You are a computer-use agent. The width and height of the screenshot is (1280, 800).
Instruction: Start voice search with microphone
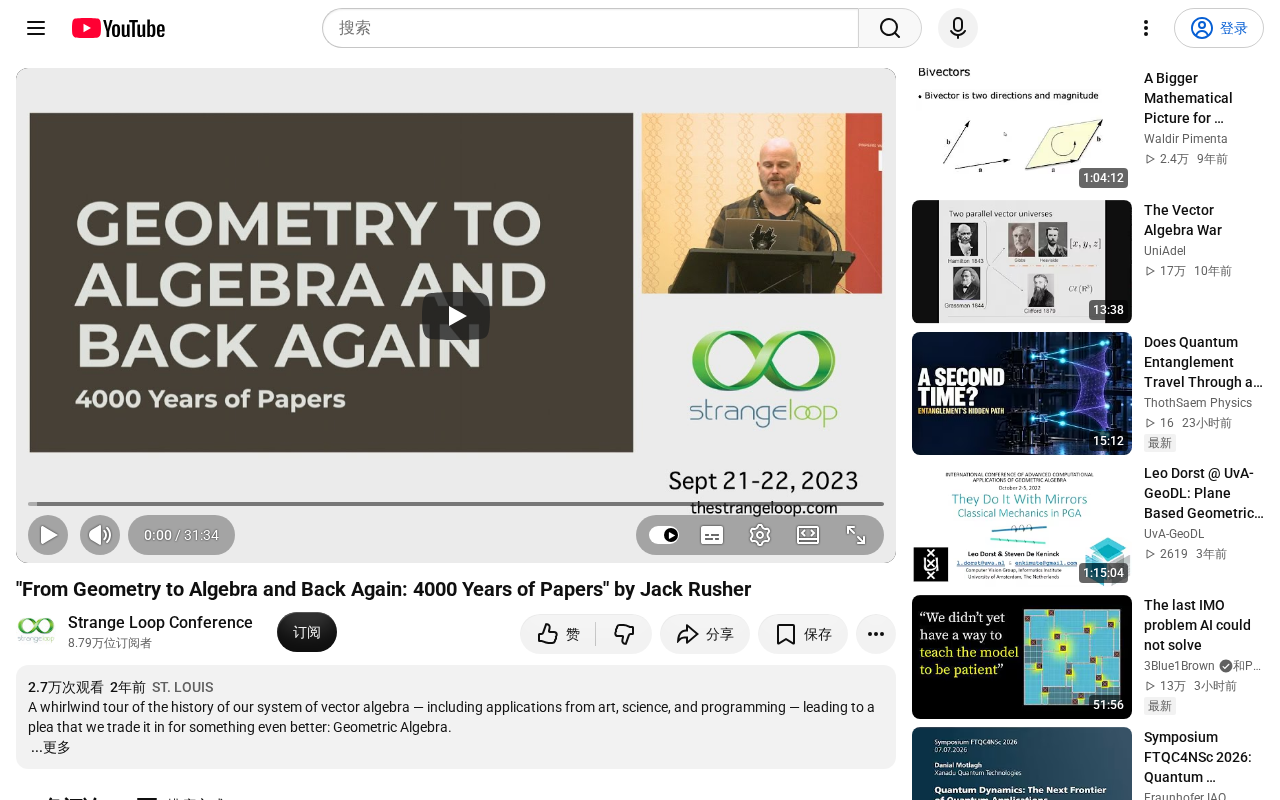pyautogui.click(x=958, y=28)
